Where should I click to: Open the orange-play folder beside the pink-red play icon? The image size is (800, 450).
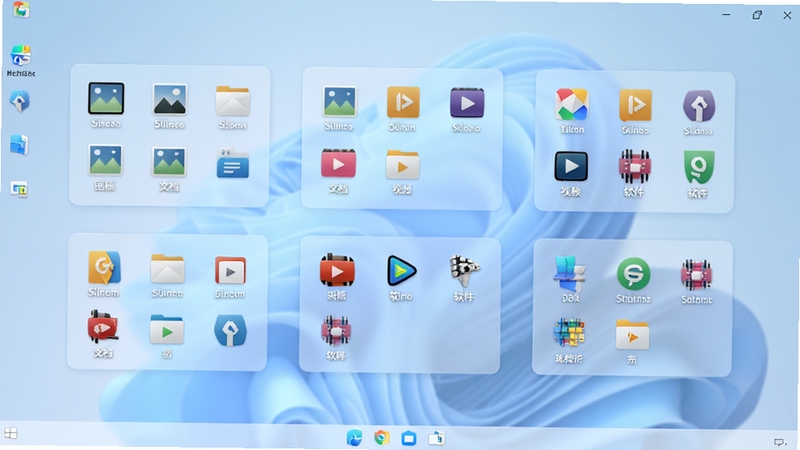(x=403, y=165)
